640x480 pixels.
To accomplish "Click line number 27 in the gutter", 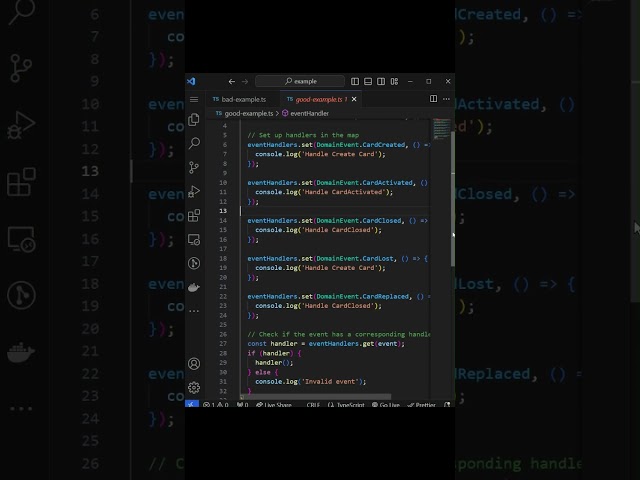I will click(x=223, y=344).
